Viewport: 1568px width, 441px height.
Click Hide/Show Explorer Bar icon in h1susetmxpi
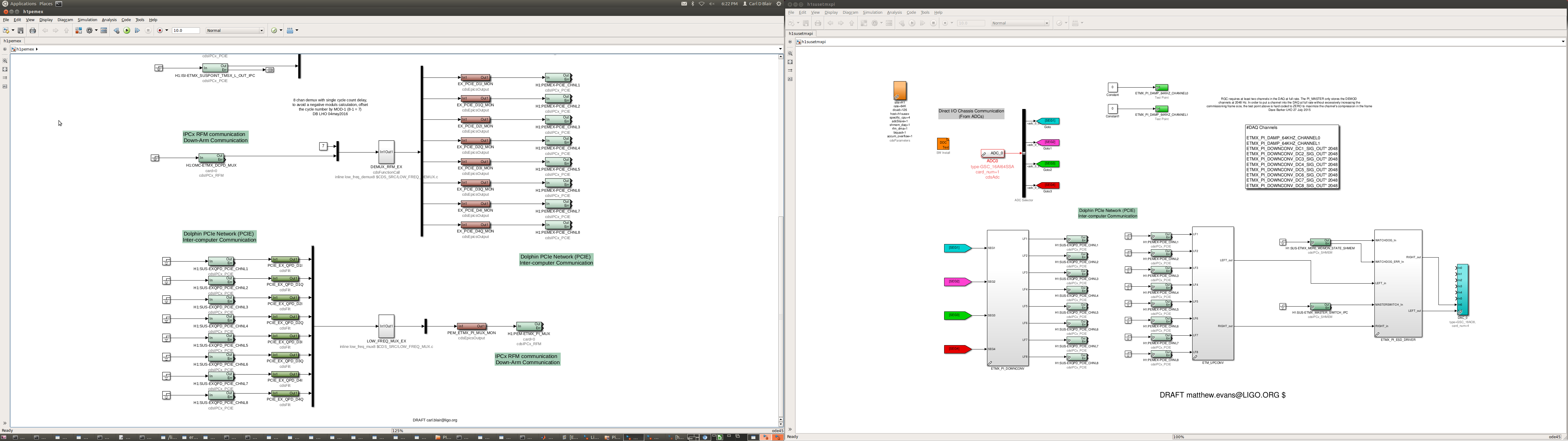tap(790, 42)
